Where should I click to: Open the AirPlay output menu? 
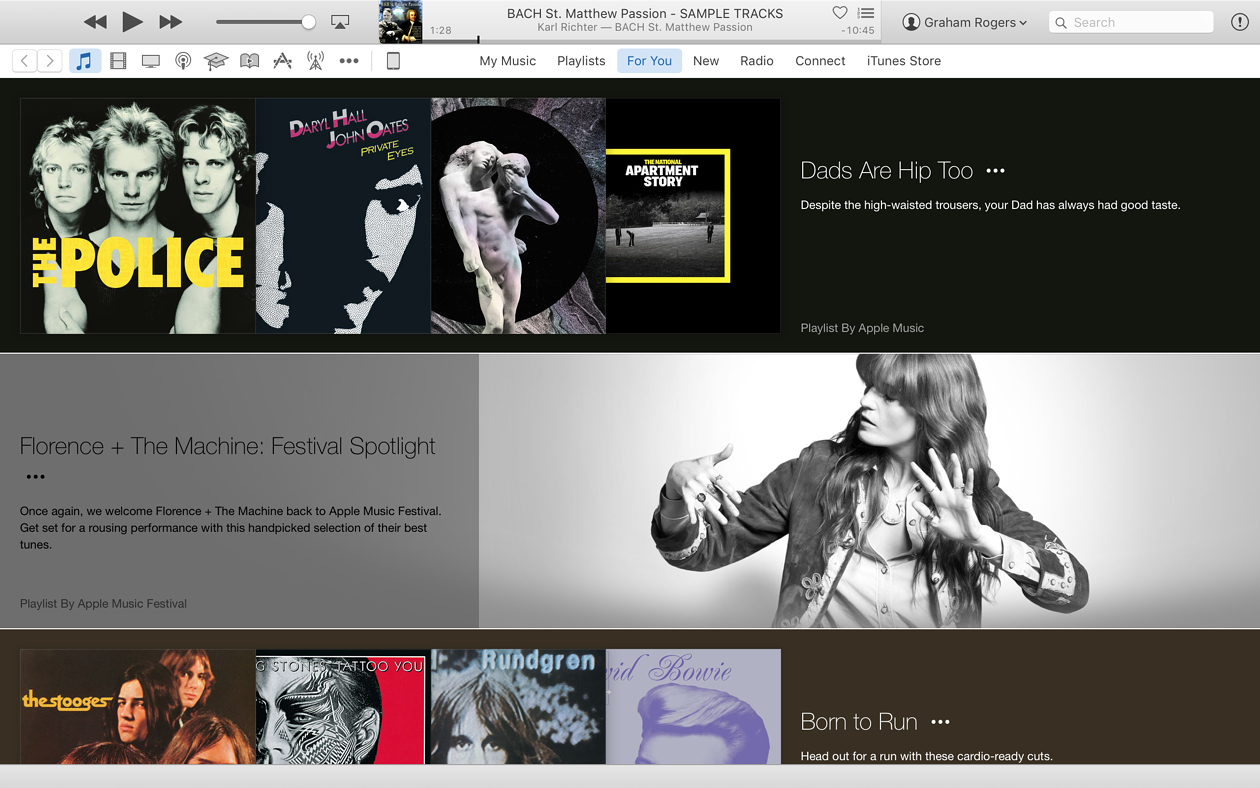coord(340,22)
